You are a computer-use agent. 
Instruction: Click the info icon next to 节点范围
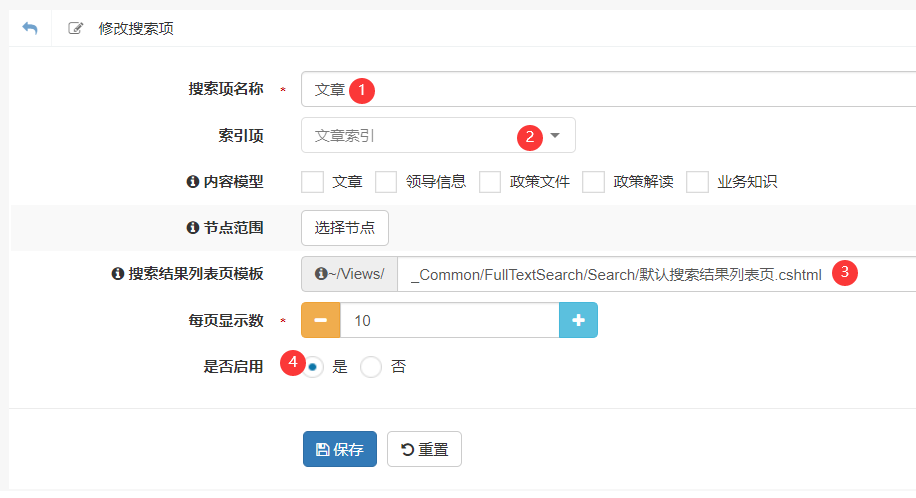tap(193, 228)
